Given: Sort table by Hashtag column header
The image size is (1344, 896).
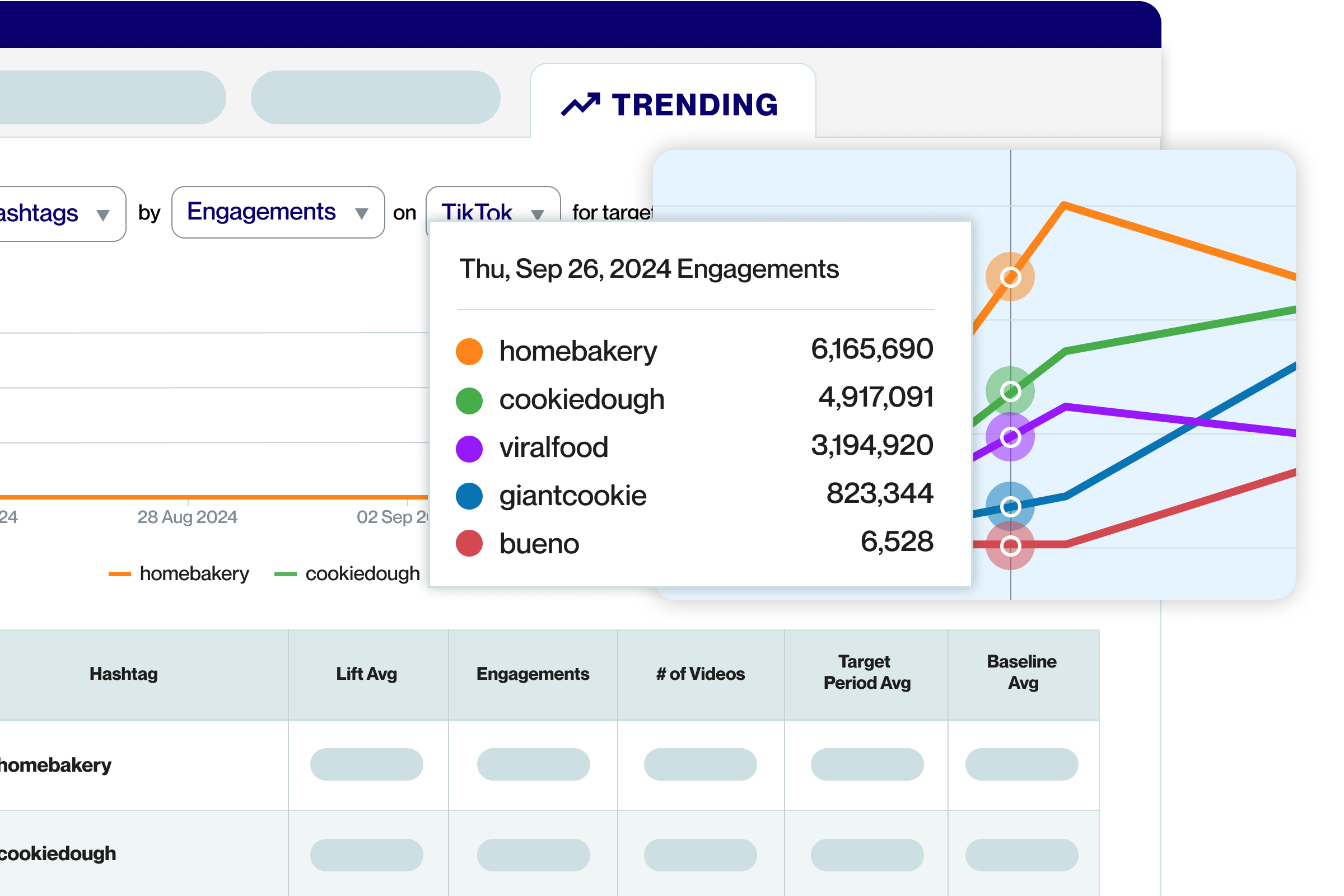Looking at the screenshot, I should pos(123,674).
